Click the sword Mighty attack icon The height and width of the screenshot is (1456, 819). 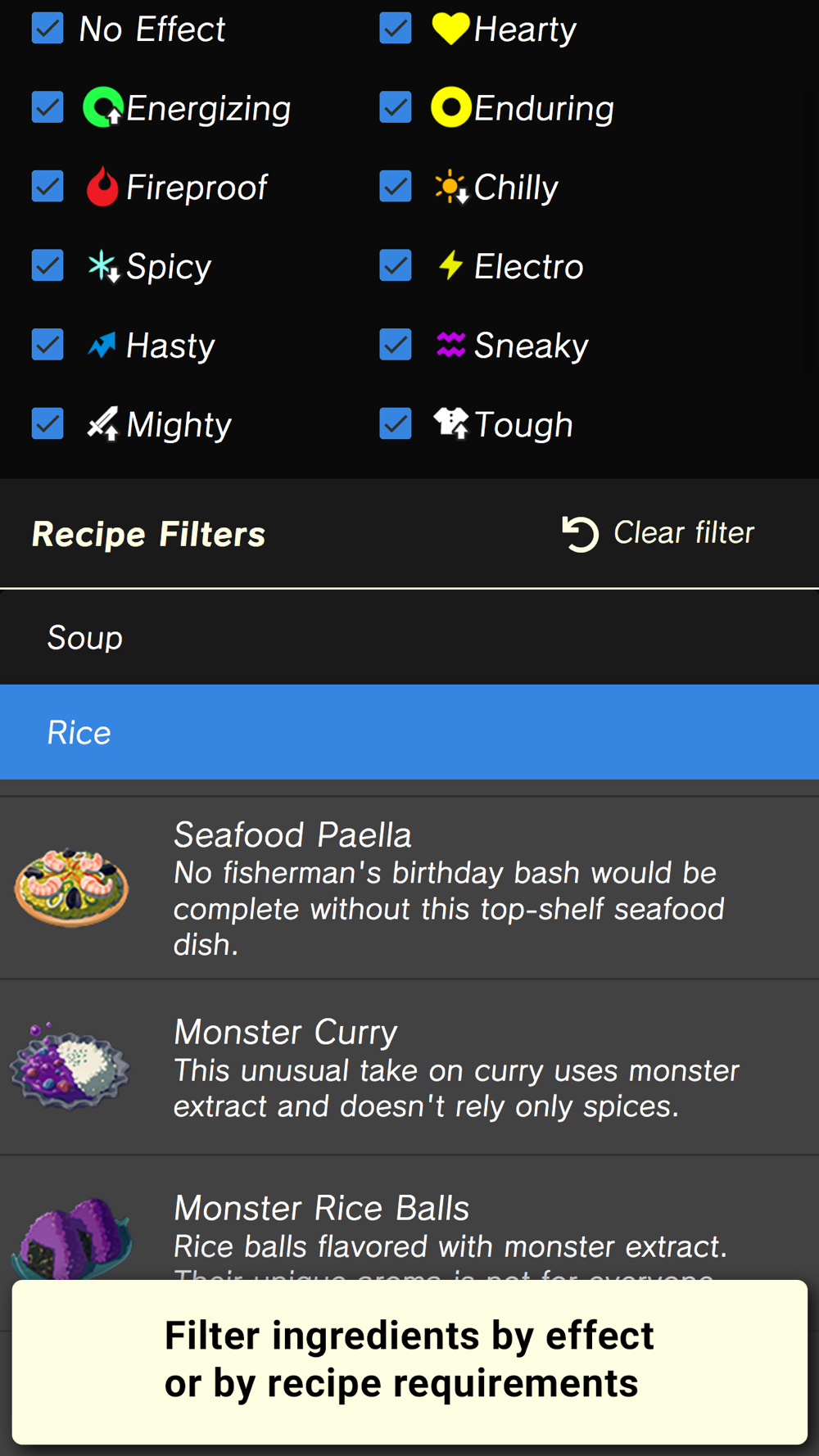pyautogui.click(x=103, y=423)
